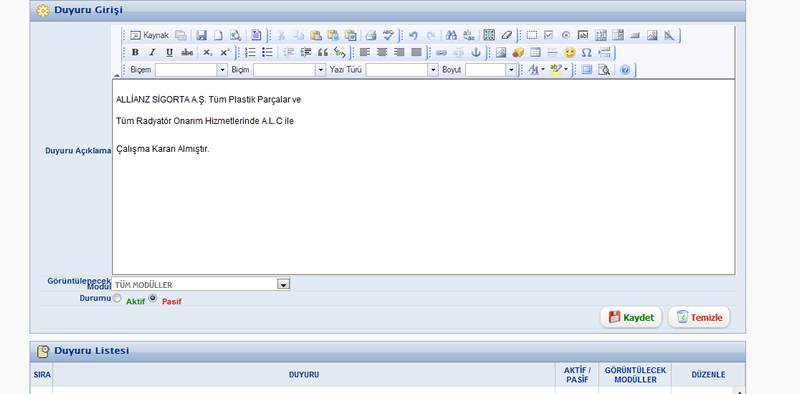Screen dimensions: 800x394
Task: Insert a table into the announcement
Action: [535, 52]
